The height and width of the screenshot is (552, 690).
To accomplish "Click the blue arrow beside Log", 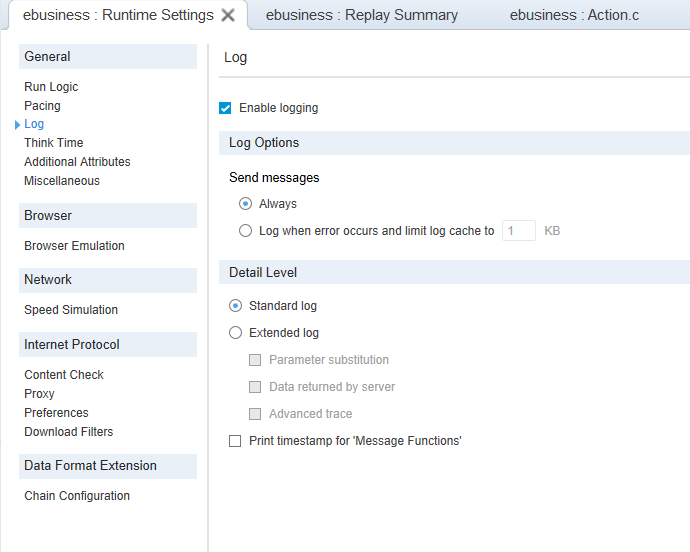I will click(x=18, y=125).
